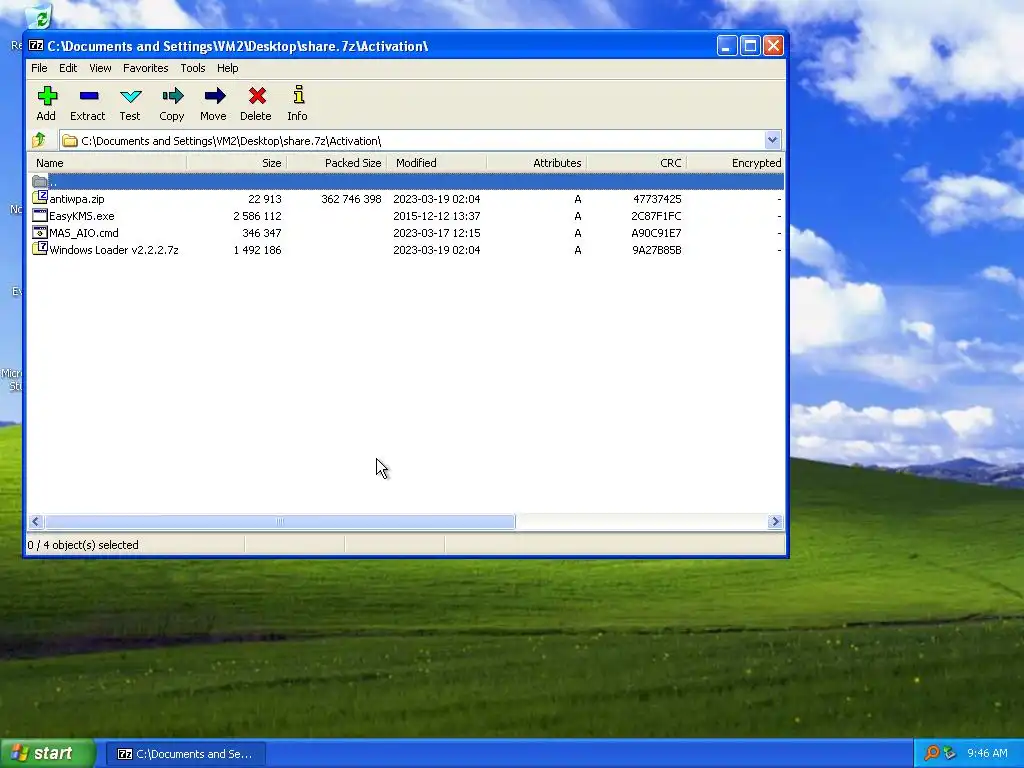Viewport: 1024px width, 768px height.
Task: Click the Extract toolbar icon
Action: (x=88, y=96)
